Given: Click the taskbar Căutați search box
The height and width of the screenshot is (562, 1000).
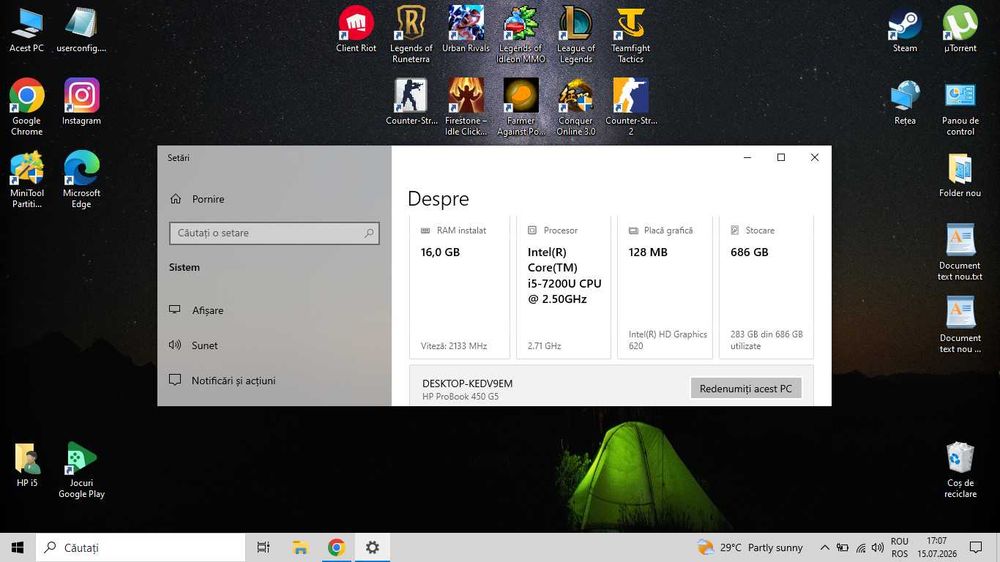Looking at the screenshot, I should click(140, 547).
